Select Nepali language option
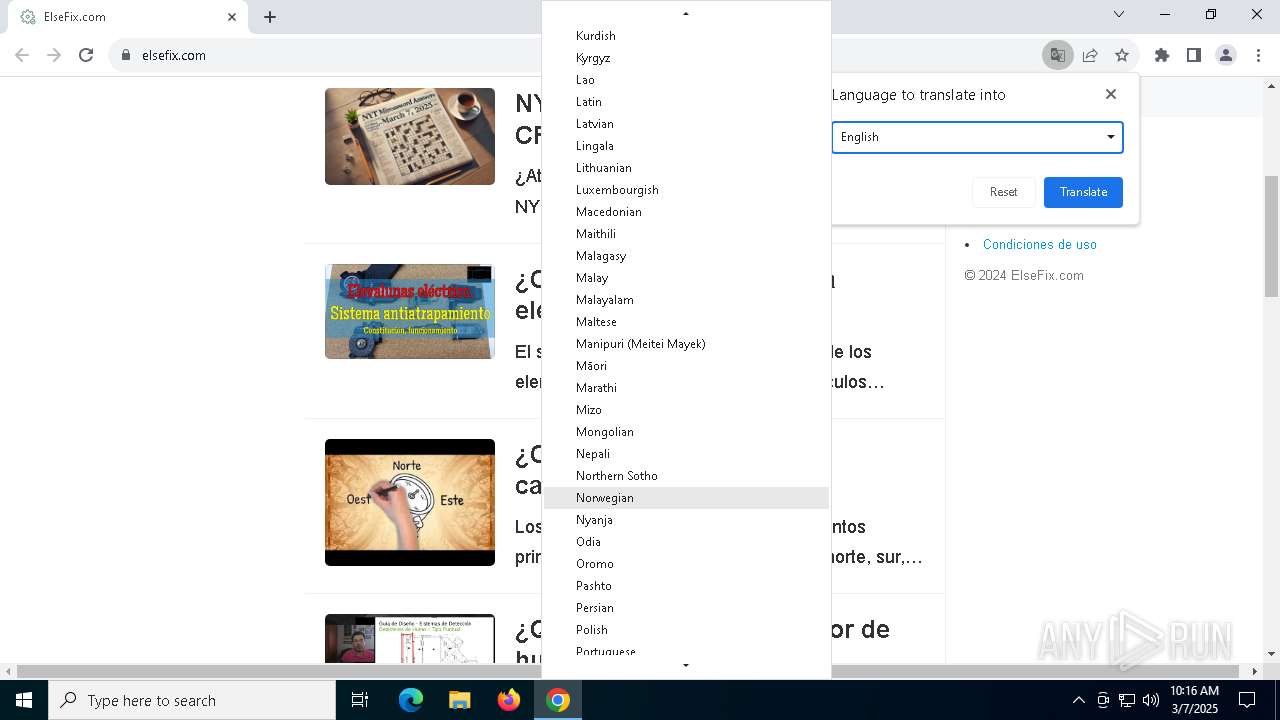The image size is (1280, 720). coord(686,454)
